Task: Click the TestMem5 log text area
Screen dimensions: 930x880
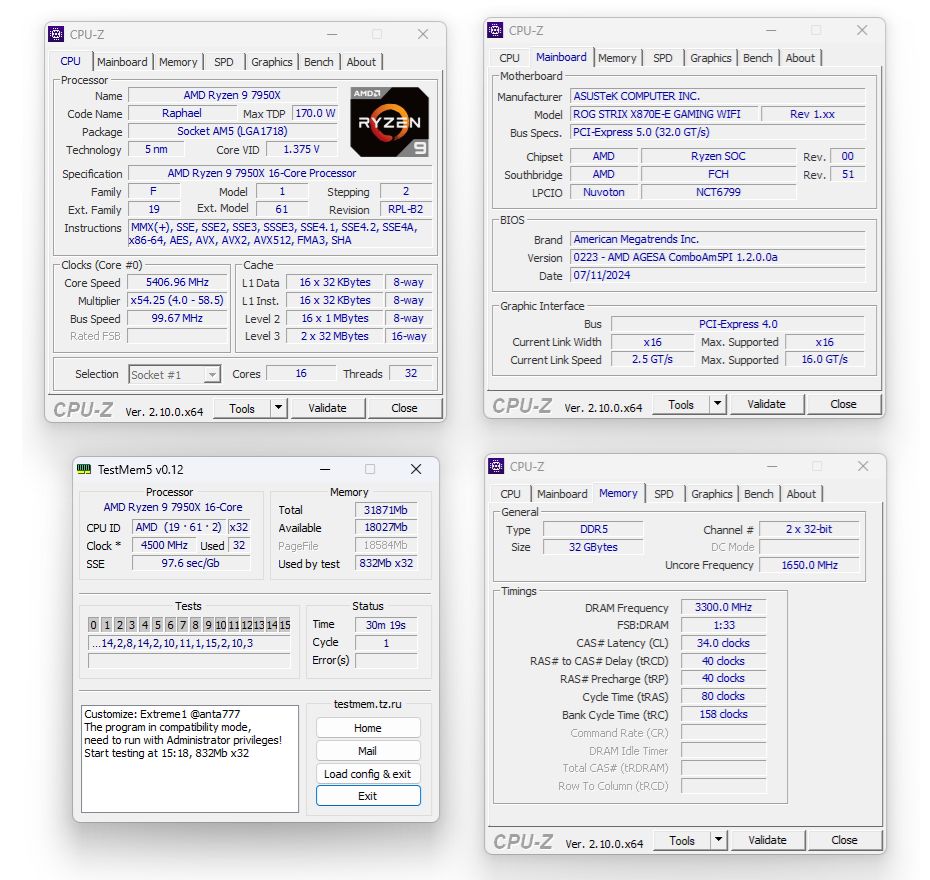Action: click(190, 758)
